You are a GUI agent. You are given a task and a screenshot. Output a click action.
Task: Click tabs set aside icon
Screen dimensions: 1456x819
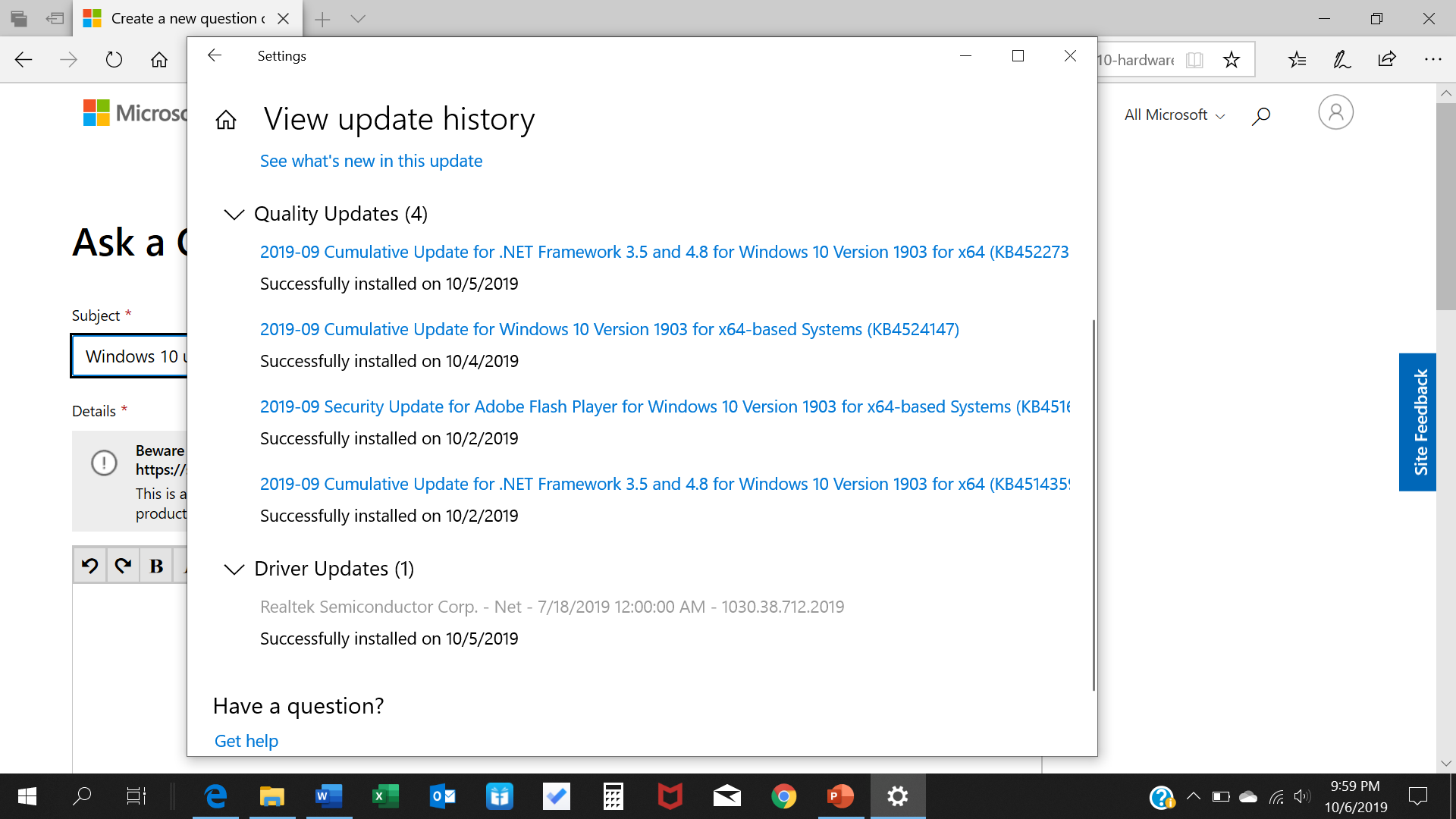click(x=19, y=19)
